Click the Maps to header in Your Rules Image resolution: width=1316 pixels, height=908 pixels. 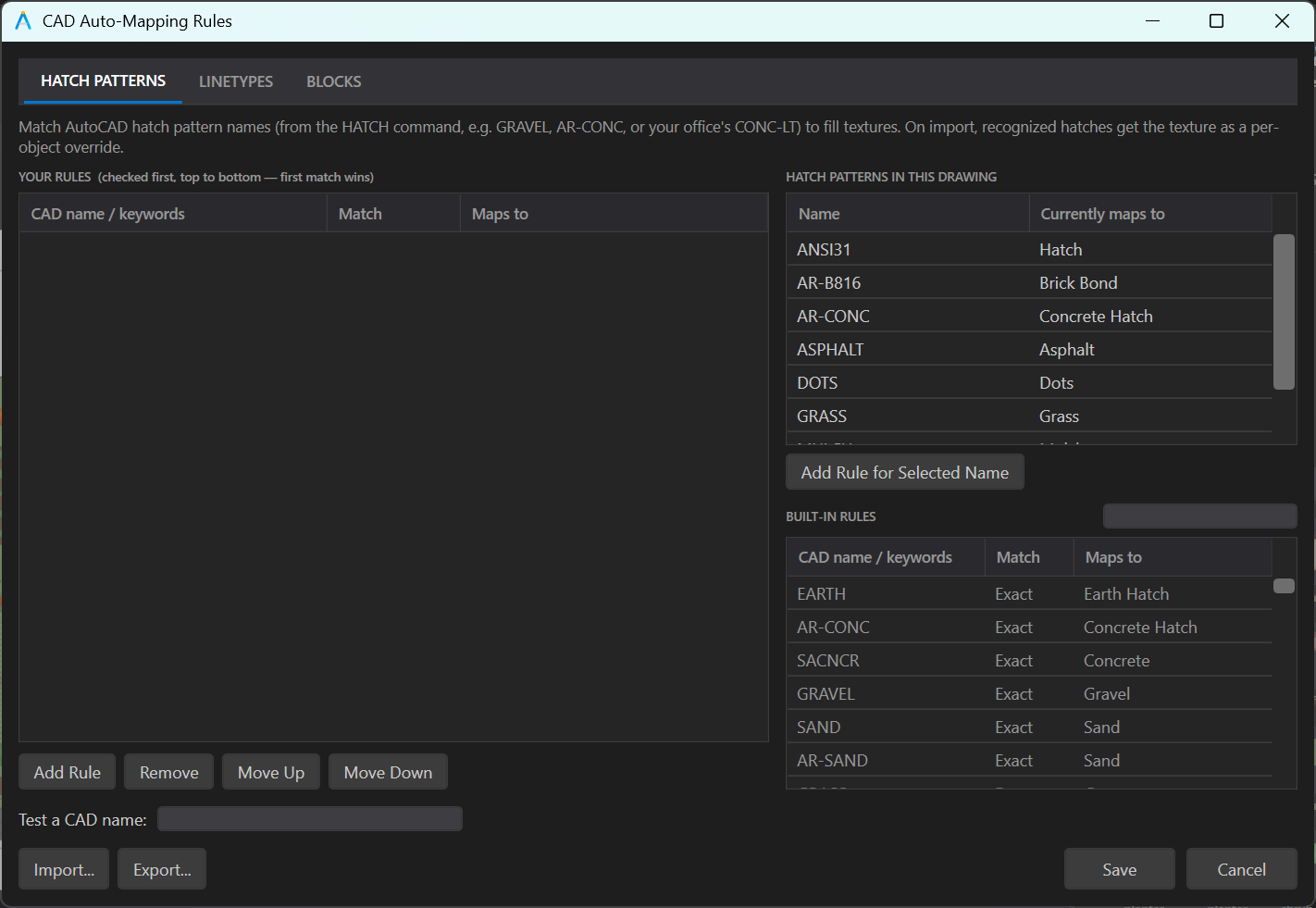pyautogui.click(x=614, y=213)
